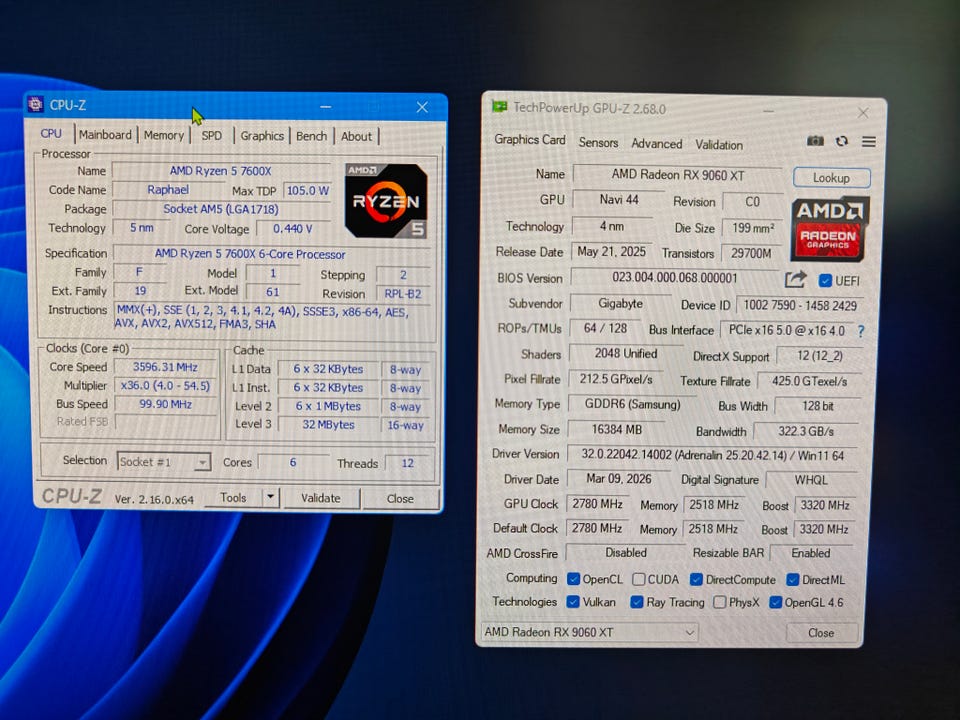Image resolution: width=960 pixels, height=720 pixels.
Task: Toggle the Ray Tracing checkbox
Action: [x=637, y=602]
